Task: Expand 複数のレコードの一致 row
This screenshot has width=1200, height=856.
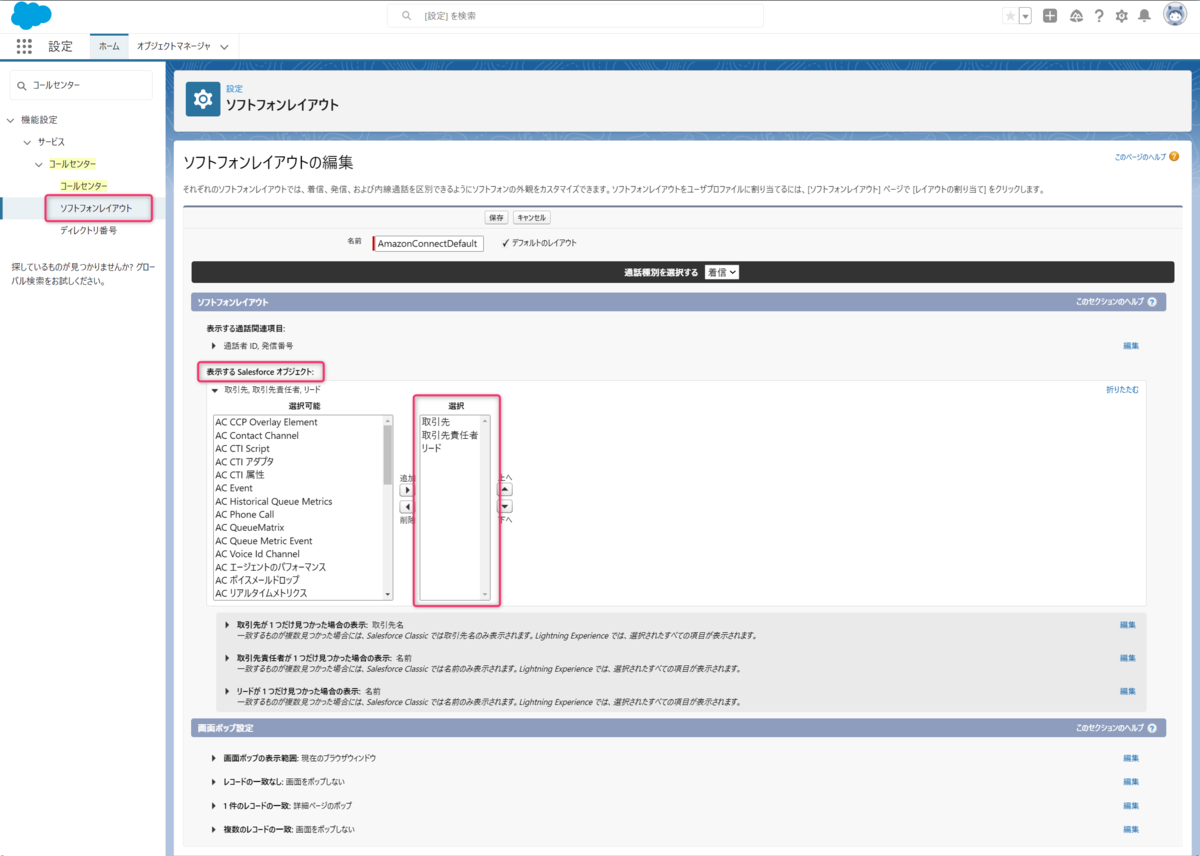Action: [213, 829]
